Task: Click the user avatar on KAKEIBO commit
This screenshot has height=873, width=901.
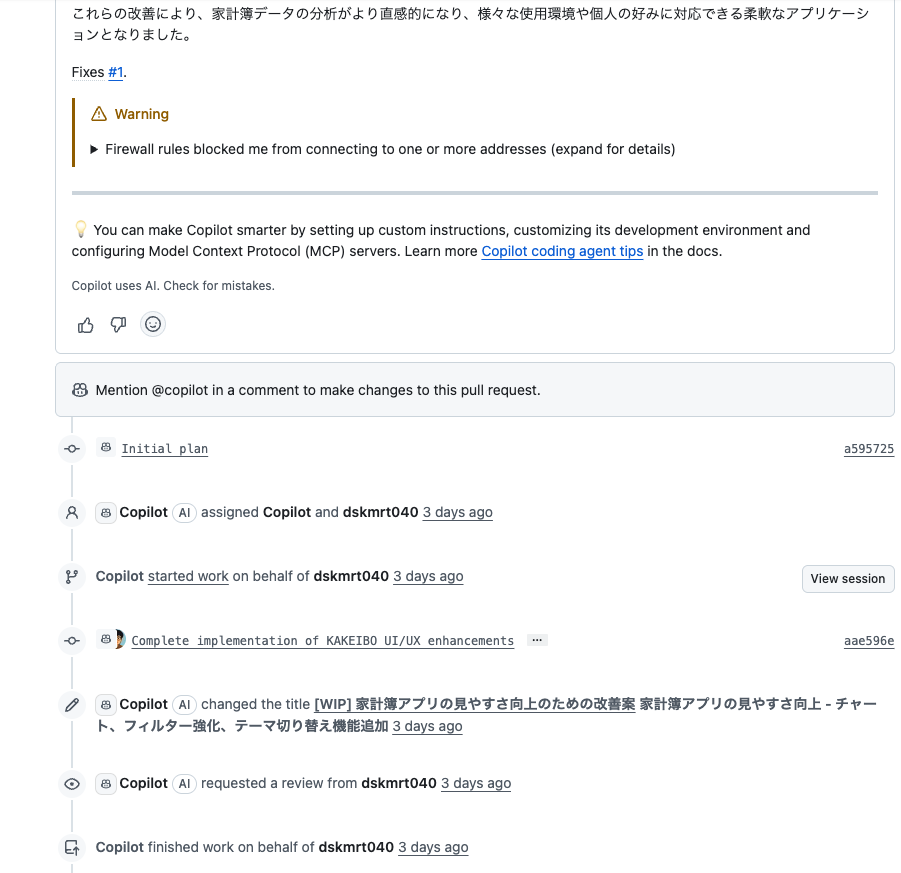Action: click(121, 639)
